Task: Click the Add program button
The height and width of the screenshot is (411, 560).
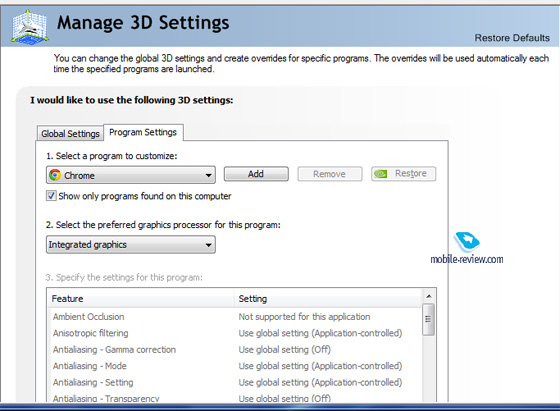Action: coord(256,174)
